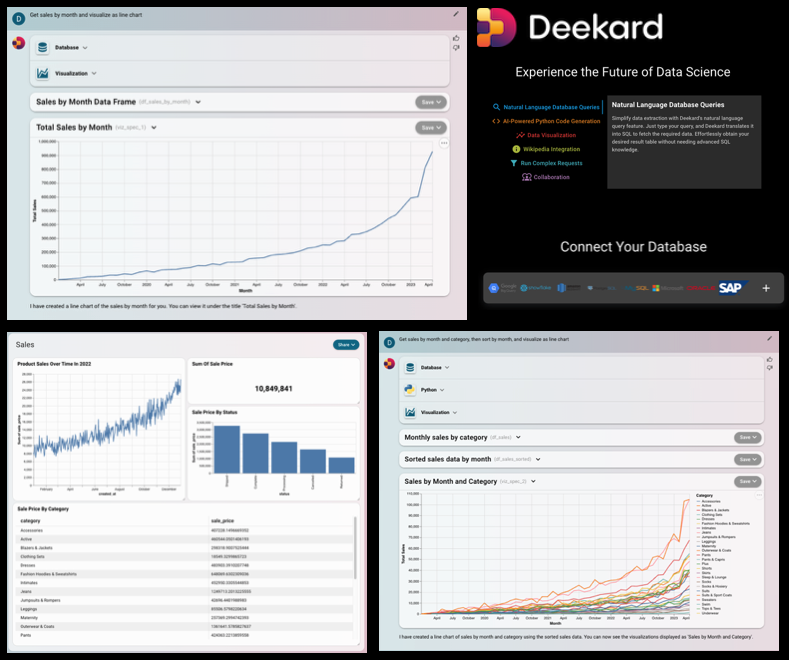Click Save for Total Sales by Month
The width and height of the screenshot is (789, 660).
431,128
